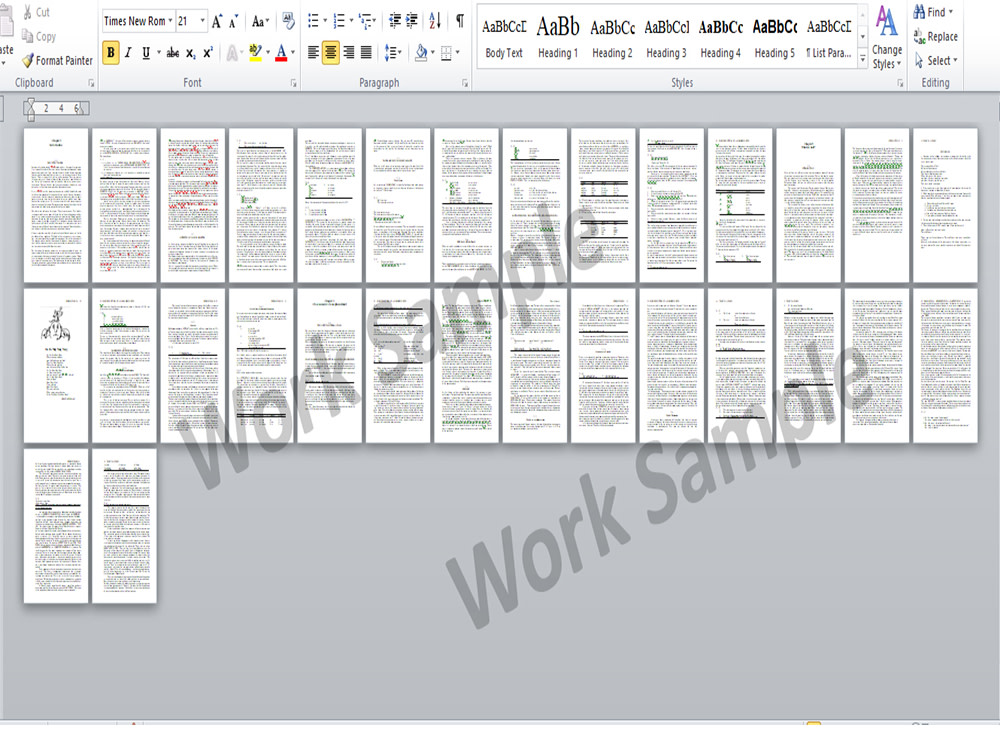Expand the Styles gallery
Viewport: 1000px width, 750px height.
(862, 59)
